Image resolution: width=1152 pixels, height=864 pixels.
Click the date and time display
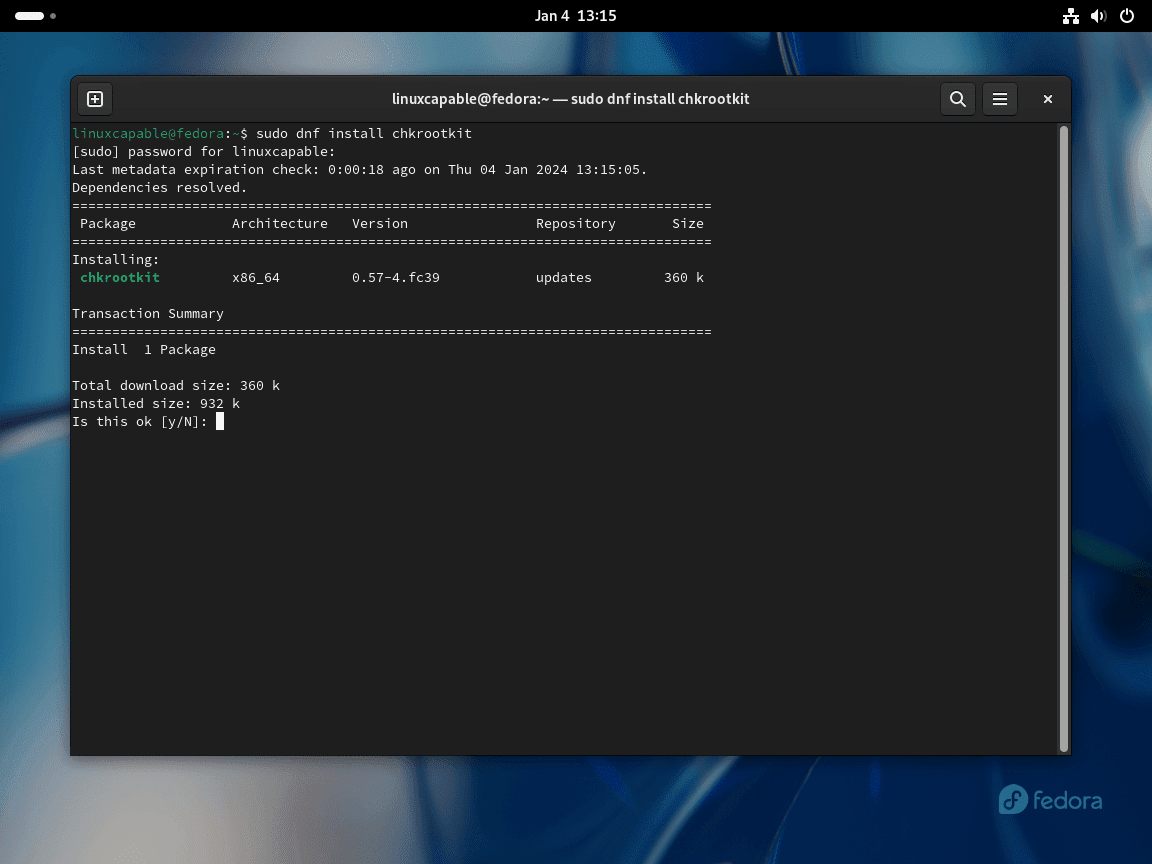[x=576, y=15]
